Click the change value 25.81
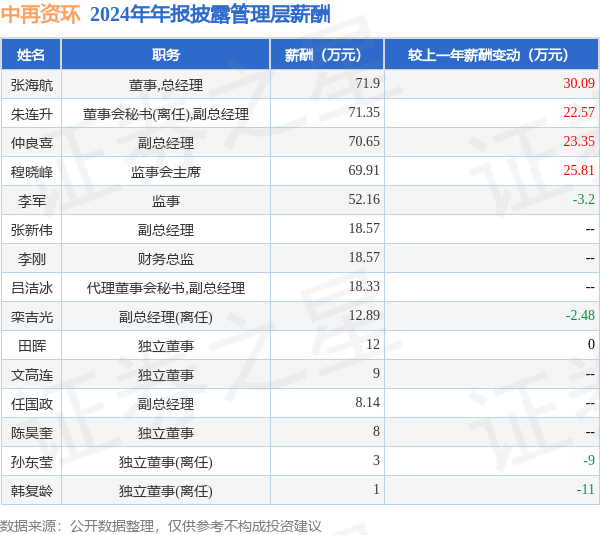The image size is (600, 535). pyautogui.click(x=579, y=170)
